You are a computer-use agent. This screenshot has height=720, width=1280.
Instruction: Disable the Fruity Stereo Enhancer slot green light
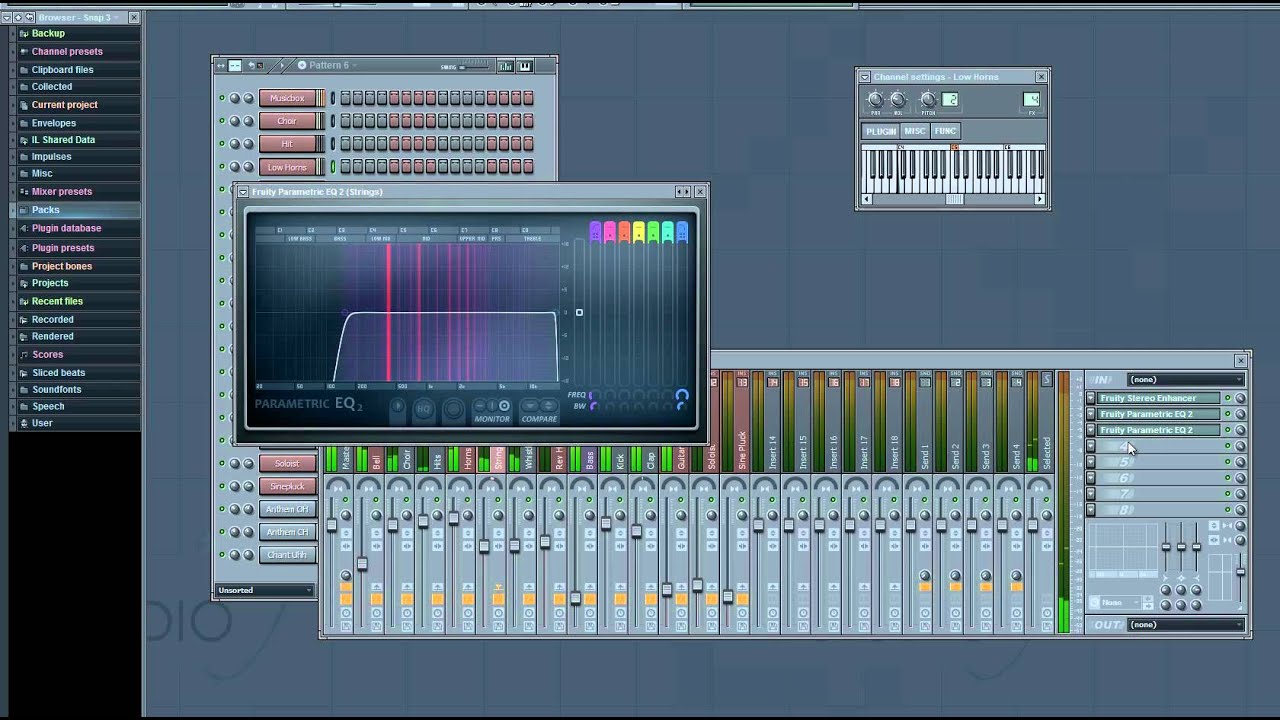[1228, 398]
